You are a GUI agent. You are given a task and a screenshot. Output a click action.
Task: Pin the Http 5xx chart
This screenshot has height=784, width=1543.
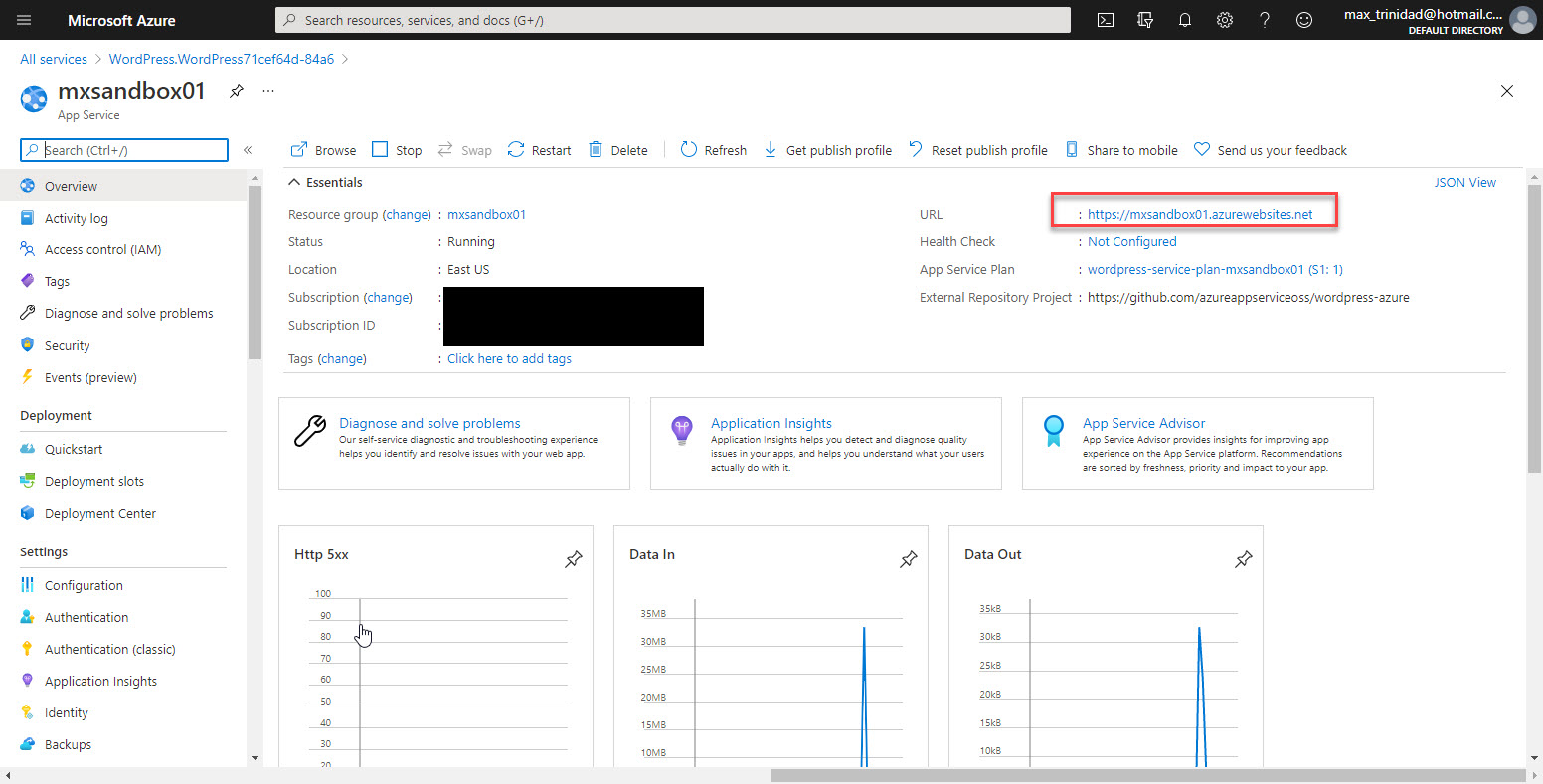point(574,560)
